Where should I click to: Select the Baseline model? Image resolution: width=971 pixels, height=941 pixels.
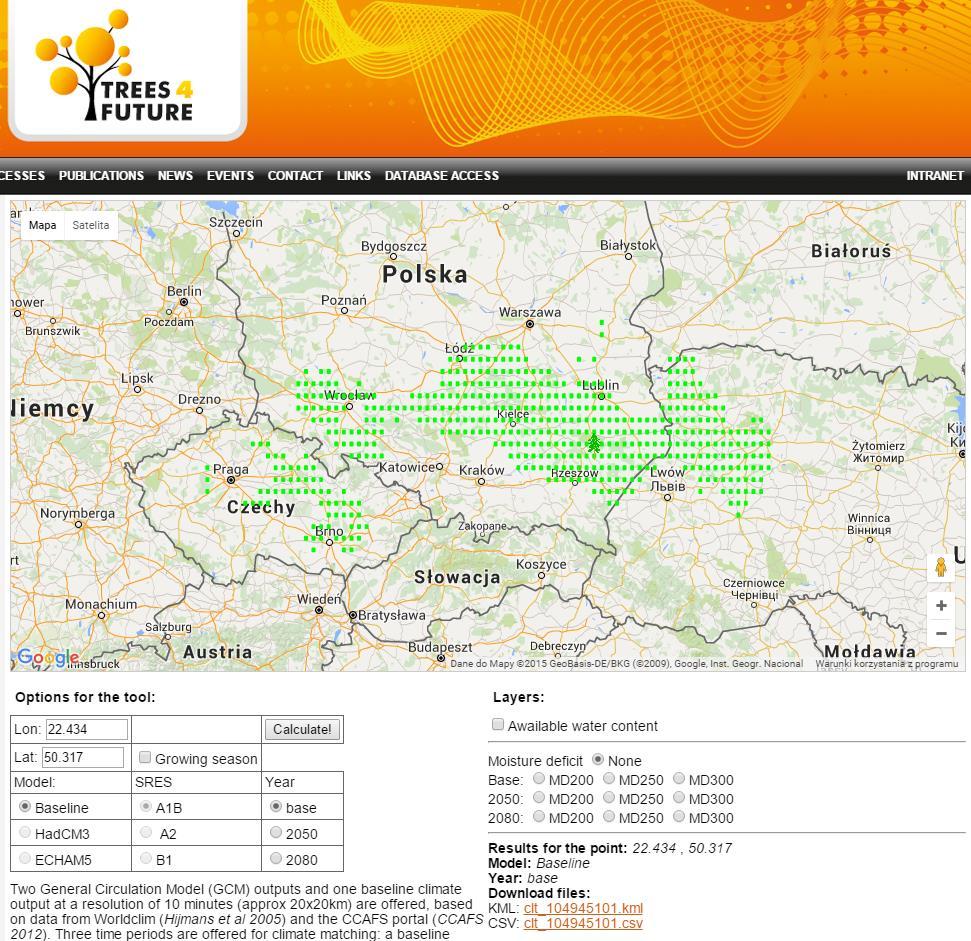click(25, 807)
